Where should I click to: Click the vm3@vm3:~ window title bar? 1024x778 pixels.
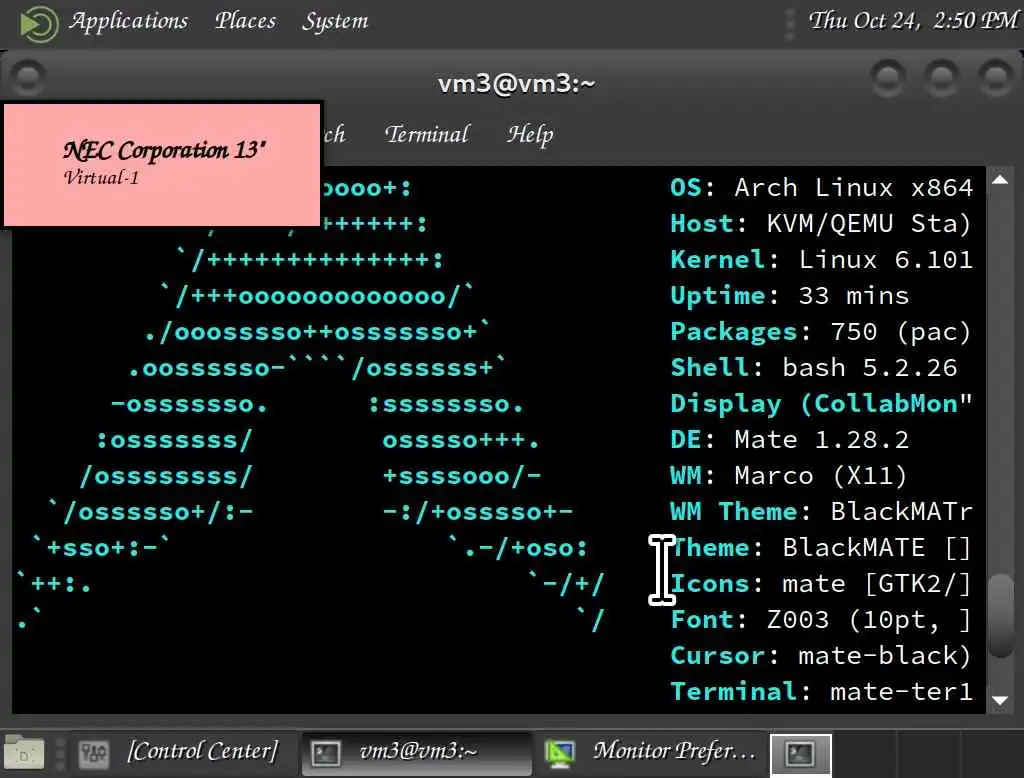[516, 84]
